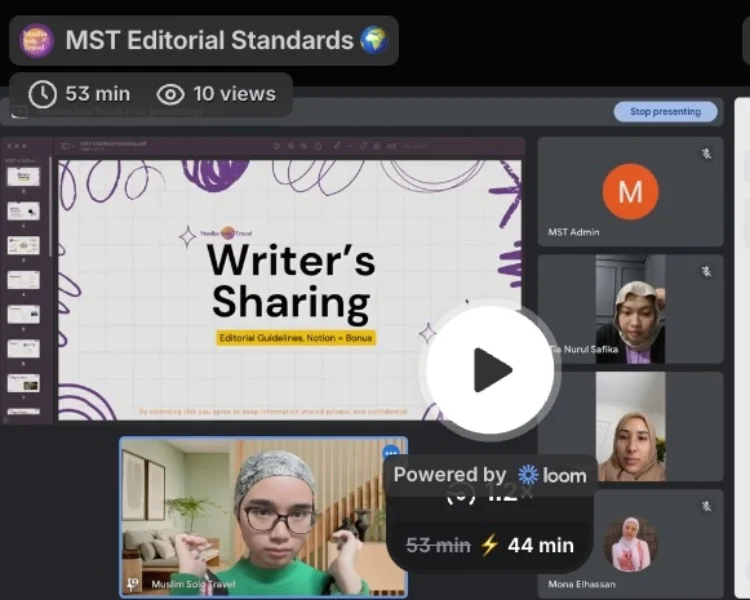
Task: Click the eye icon beside 10 views
Action: [x=171, y=94]
